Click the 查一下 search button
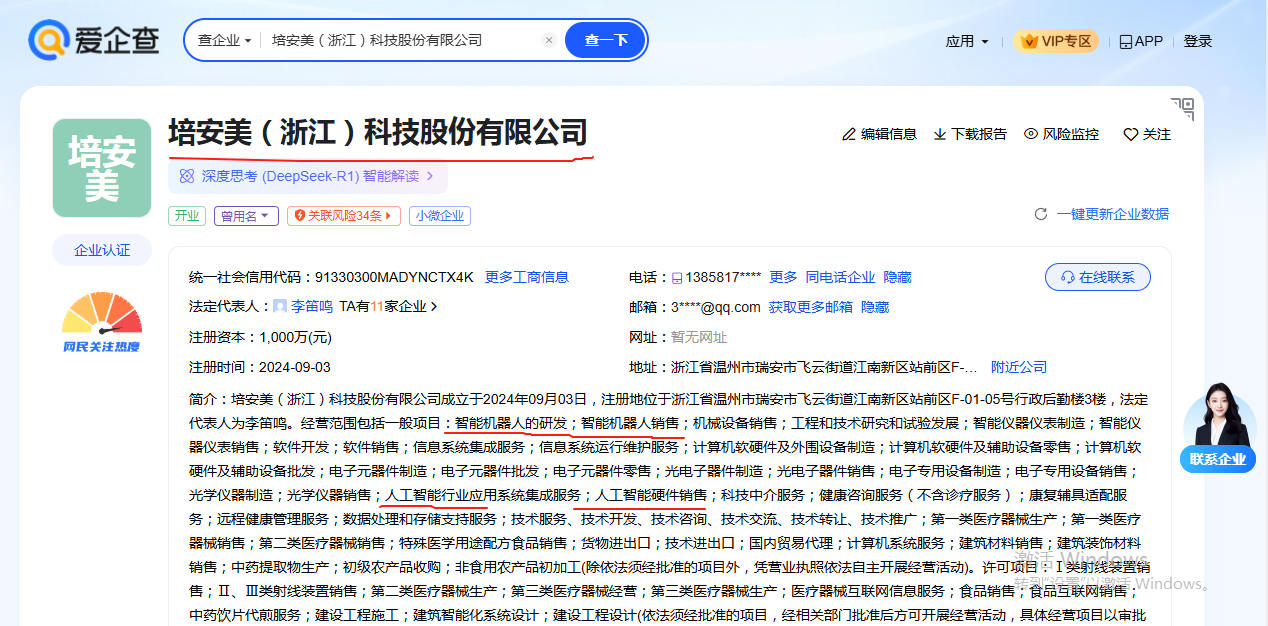The width and height of the screenshot is (1268, 626). pyautogui.click(x=606, y=40)
